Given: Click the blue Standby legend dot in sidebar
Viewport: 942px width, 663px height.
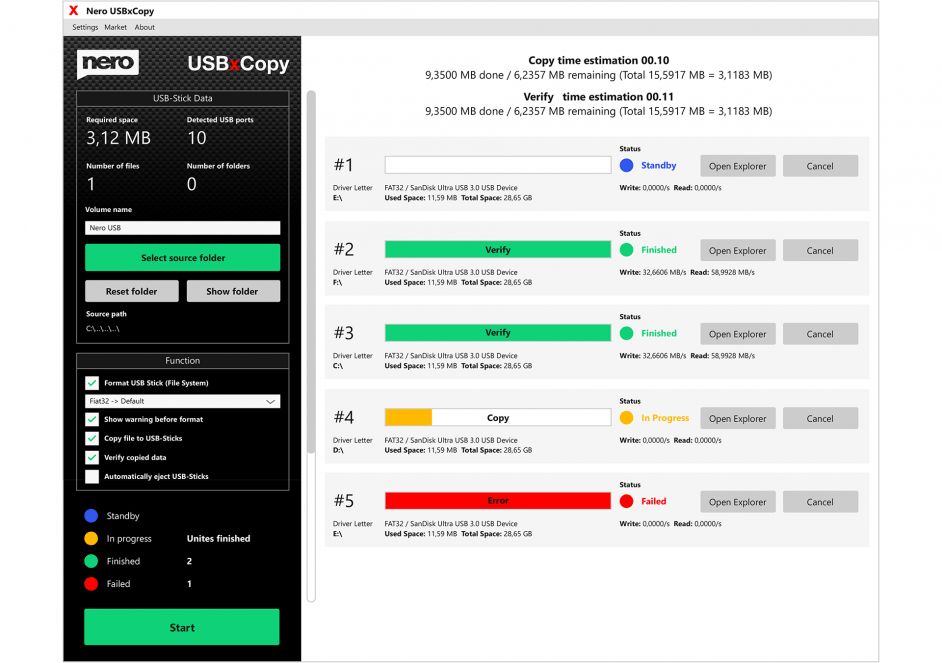Looking at the screenshot, I should 91,516.
